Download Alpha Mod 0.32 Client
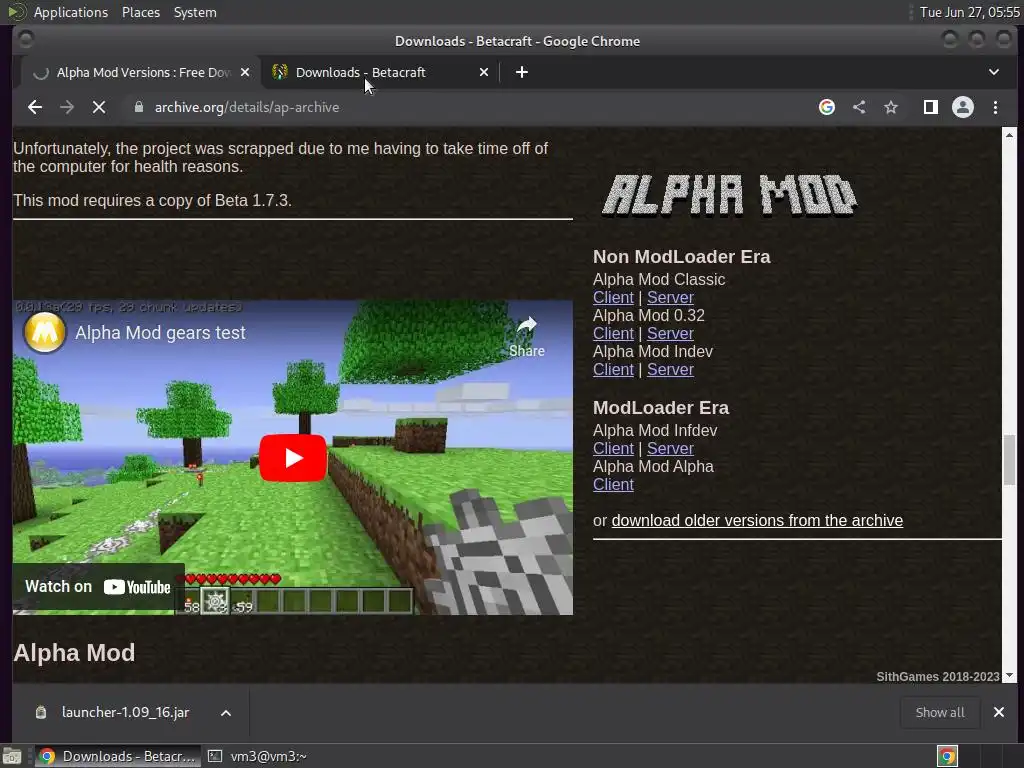 (x=613, y=333)
